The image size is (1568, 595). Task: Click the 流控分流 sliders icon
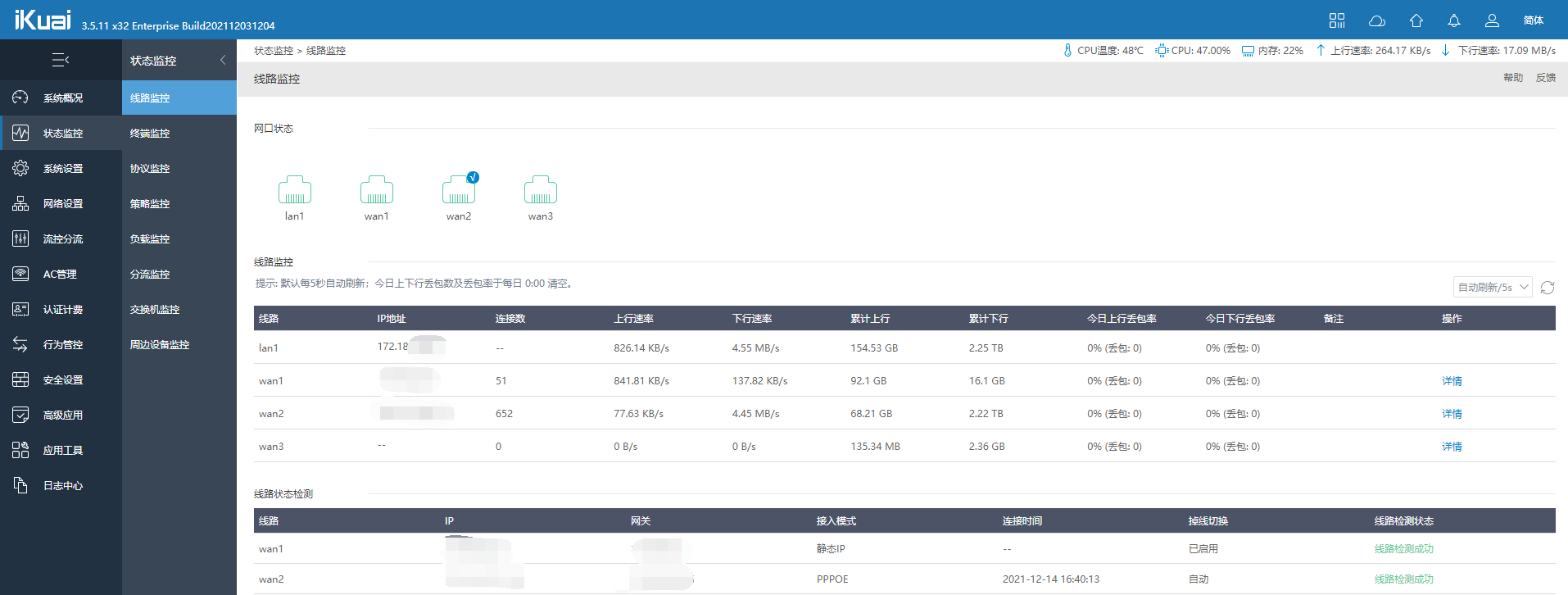click(x=20, y=238)
